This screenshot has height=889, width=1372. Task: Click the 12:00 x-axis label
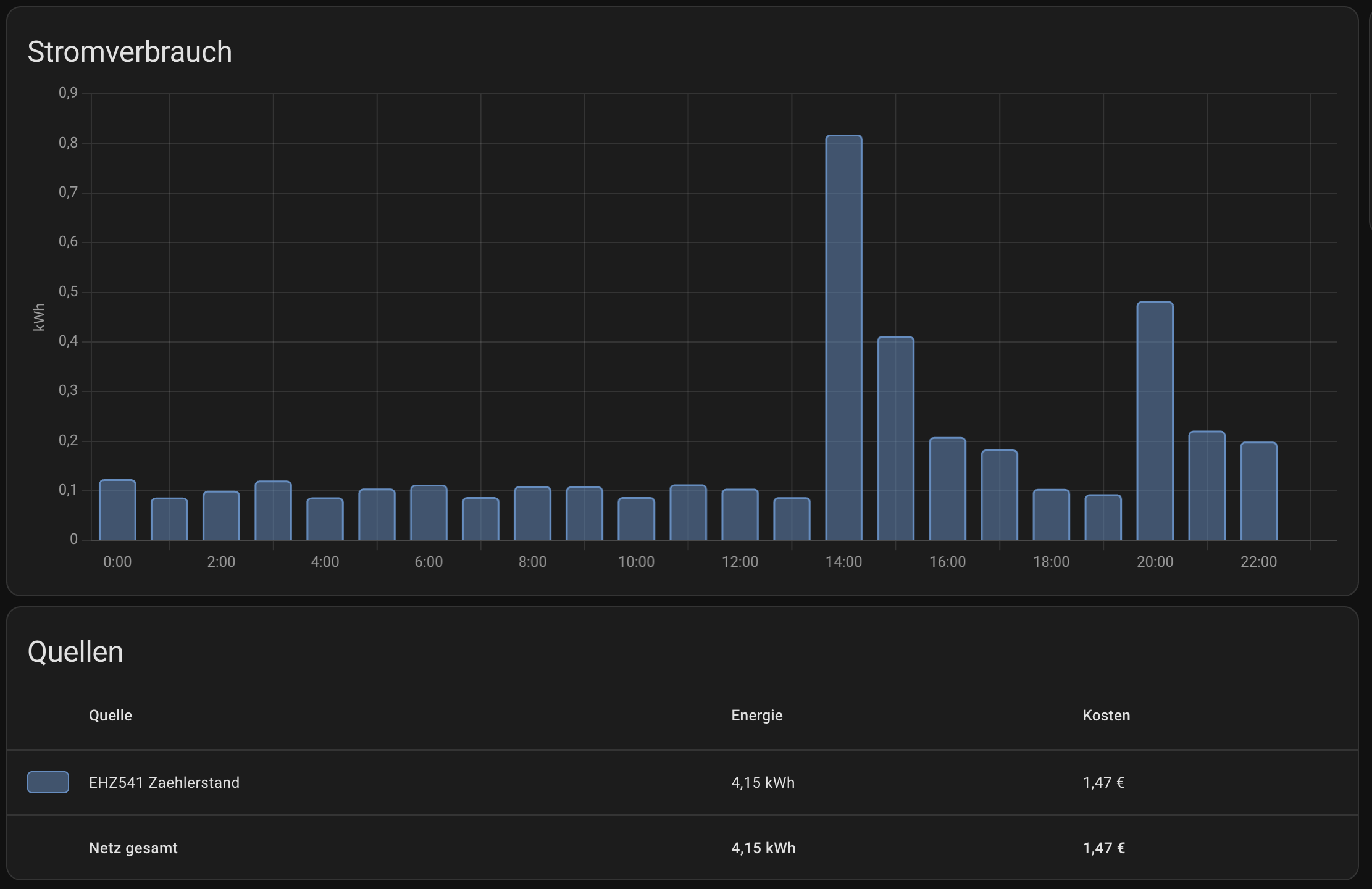coord(740,562)
